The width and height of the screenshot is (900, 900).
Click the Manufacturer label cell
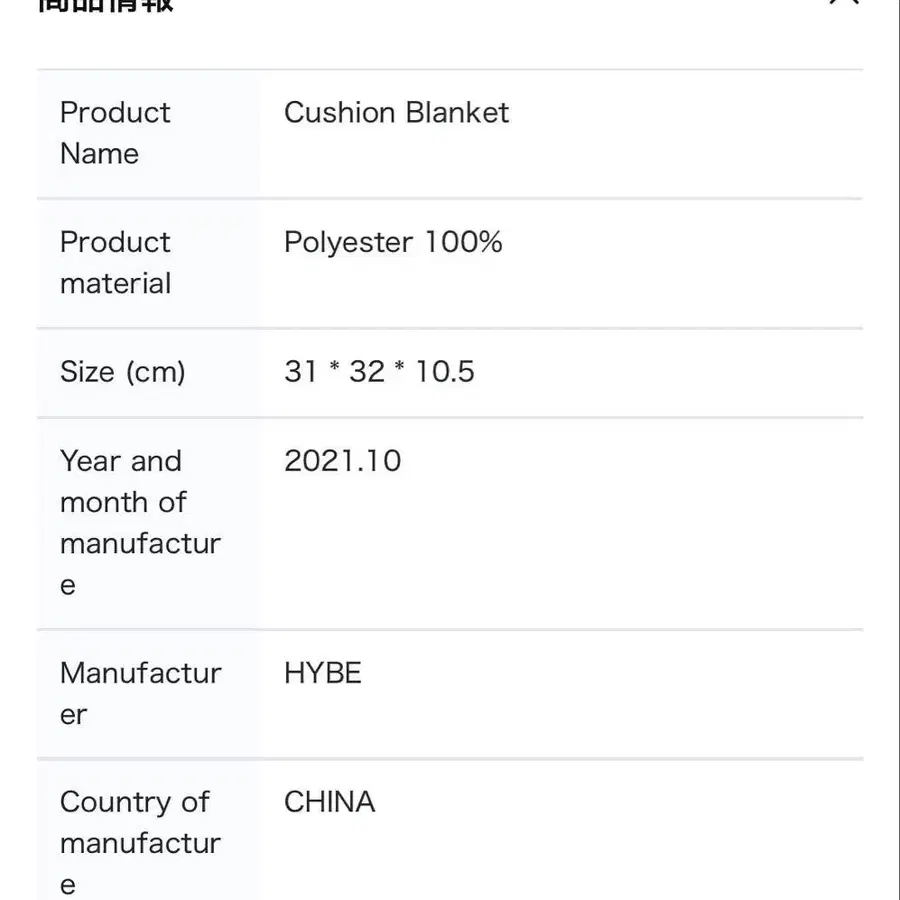point(140,693)
